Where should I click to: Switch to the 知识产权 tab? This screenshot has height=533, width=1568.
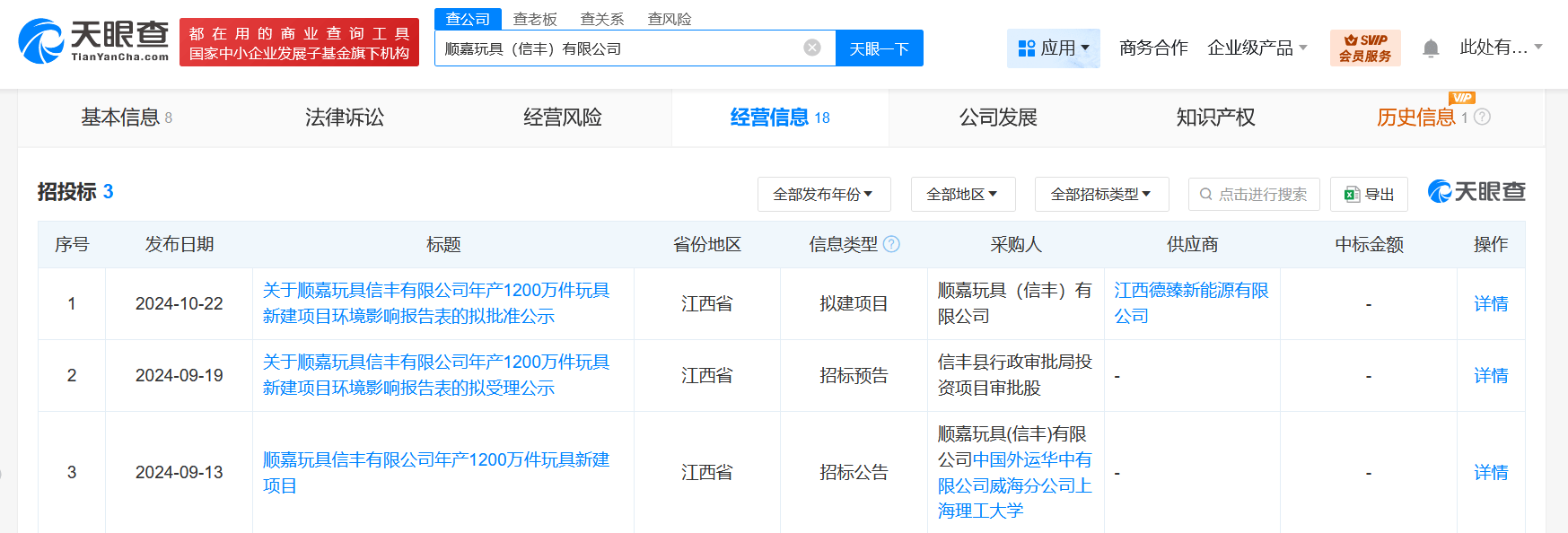[1216, 118]
